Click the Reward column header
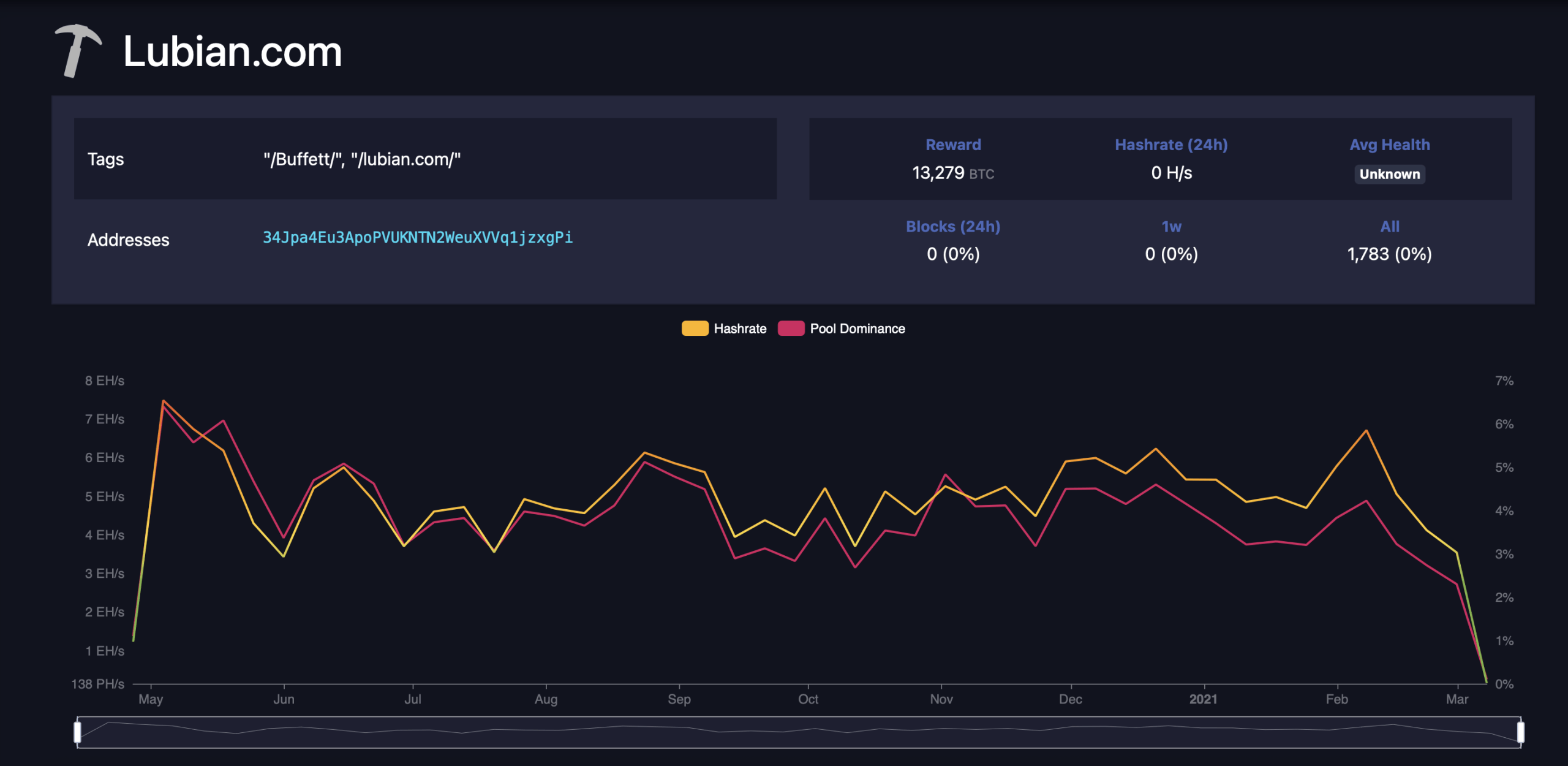This screenshot has width=1568, height=766. [953, 145]
